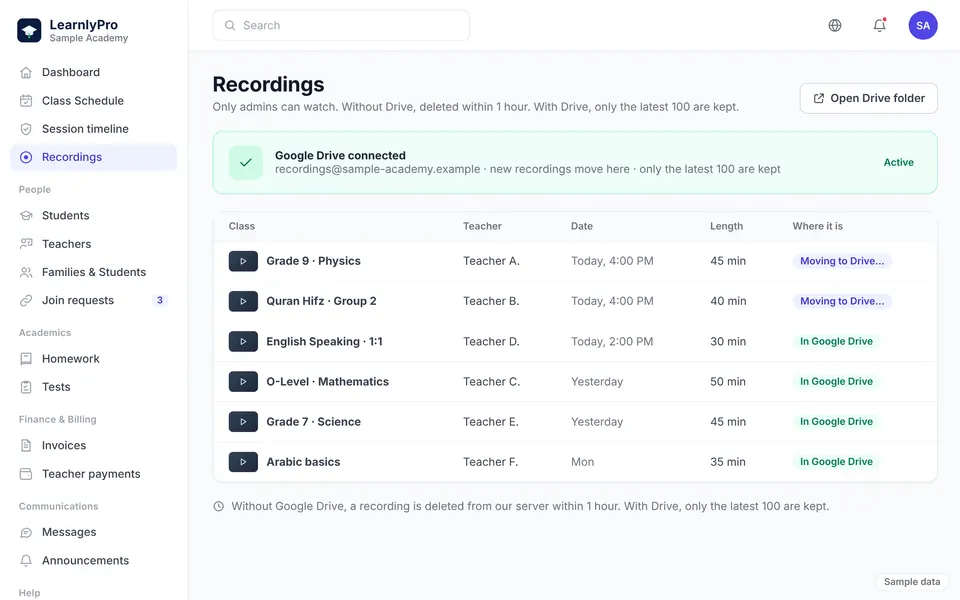Click the Teacher payments card icon
This screenshot has height=600, width=960.
click(x=26, y=474)
